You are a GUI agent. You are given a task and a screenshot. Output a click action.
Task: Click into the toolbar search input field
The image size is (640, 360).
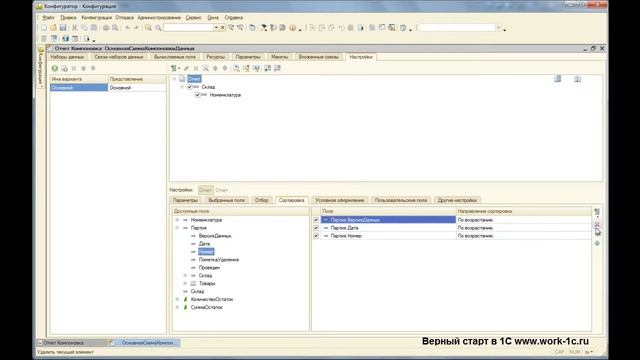[x=188, y=28]
